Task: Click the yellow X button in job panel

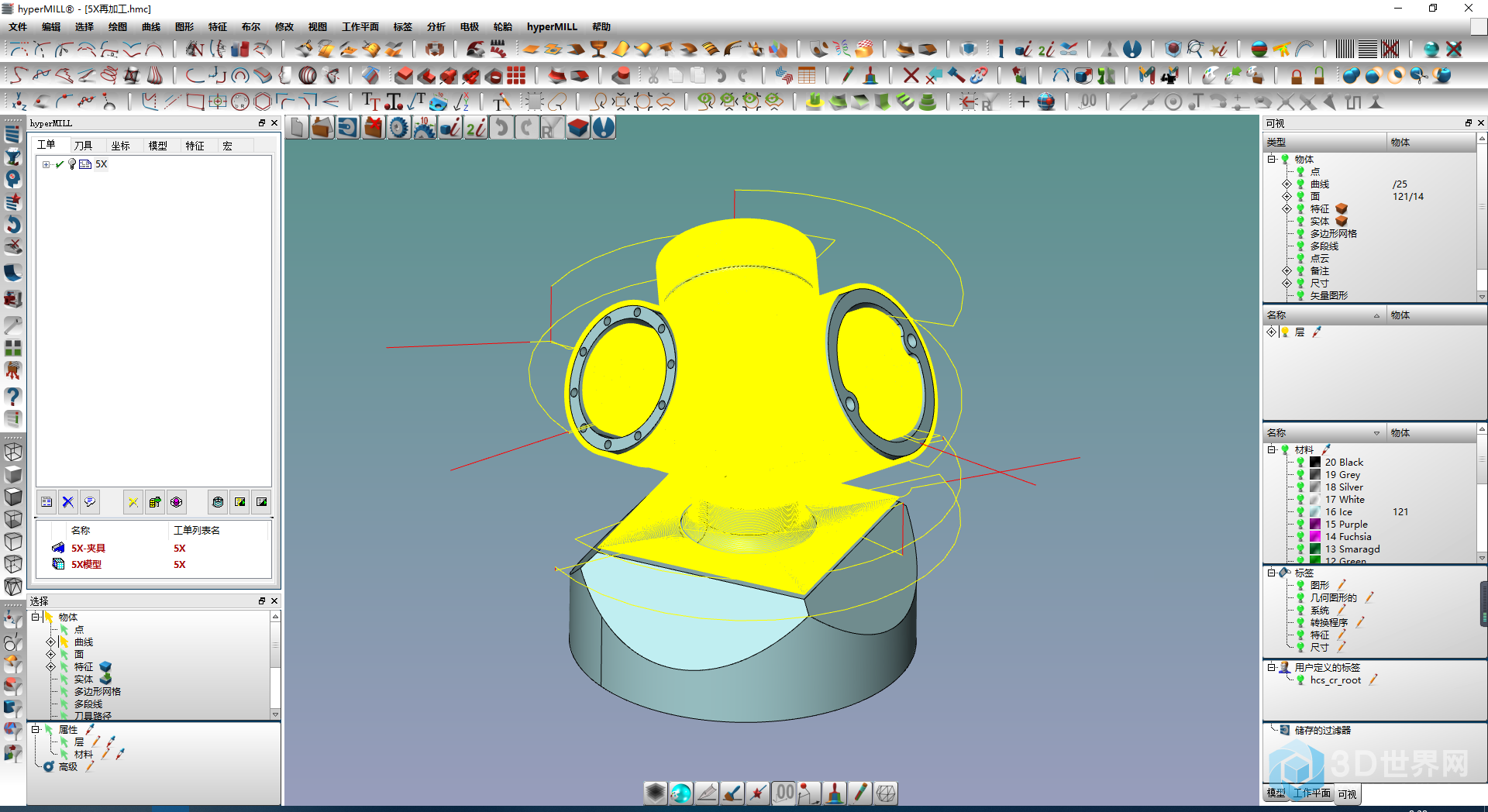Action: click(133, 502)
